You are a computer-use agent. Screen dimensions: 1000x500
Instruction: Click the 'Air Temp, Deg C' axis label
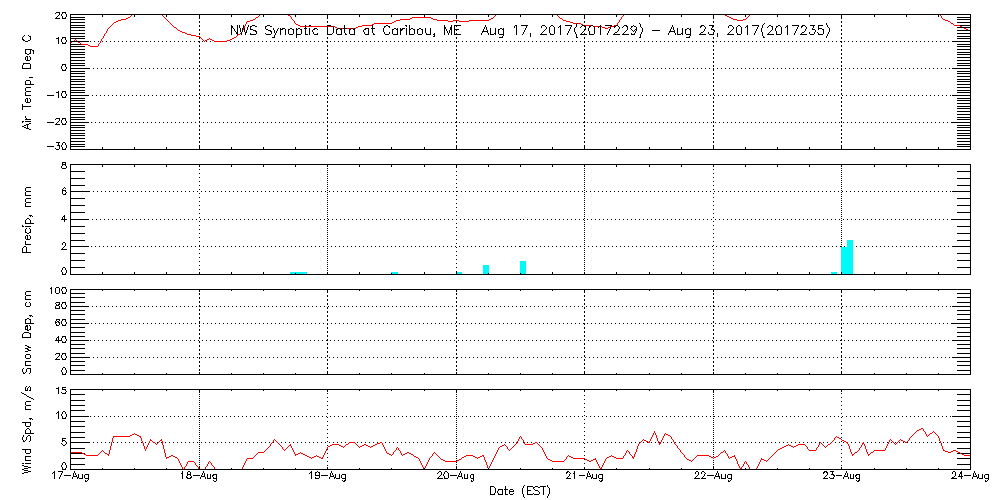[28, 80]
